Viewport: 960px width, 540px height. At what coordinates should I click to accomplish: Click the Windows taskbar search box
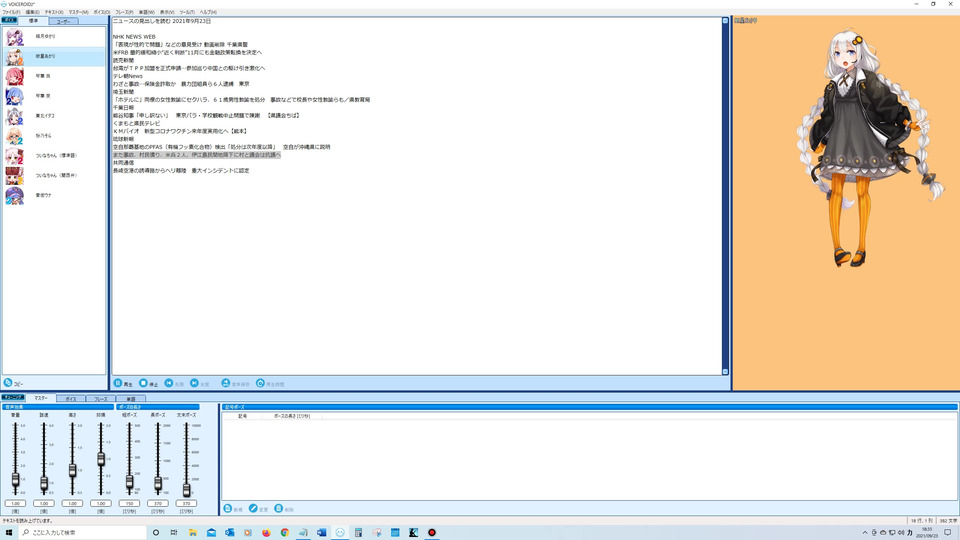pyautogui.click(x=82, y=533)
